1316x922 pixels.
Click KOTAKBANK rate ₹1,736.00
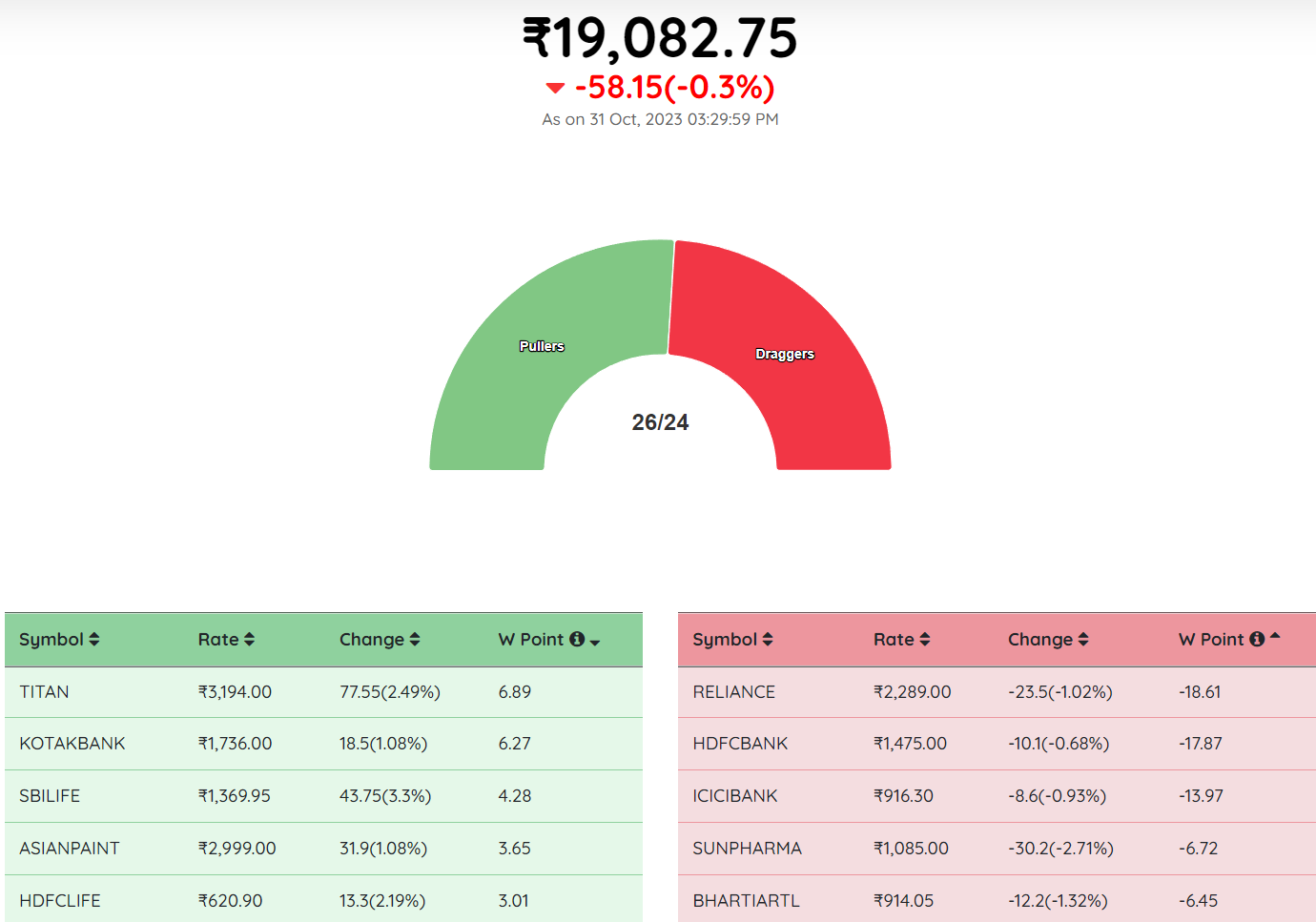[x=235, y=744]
